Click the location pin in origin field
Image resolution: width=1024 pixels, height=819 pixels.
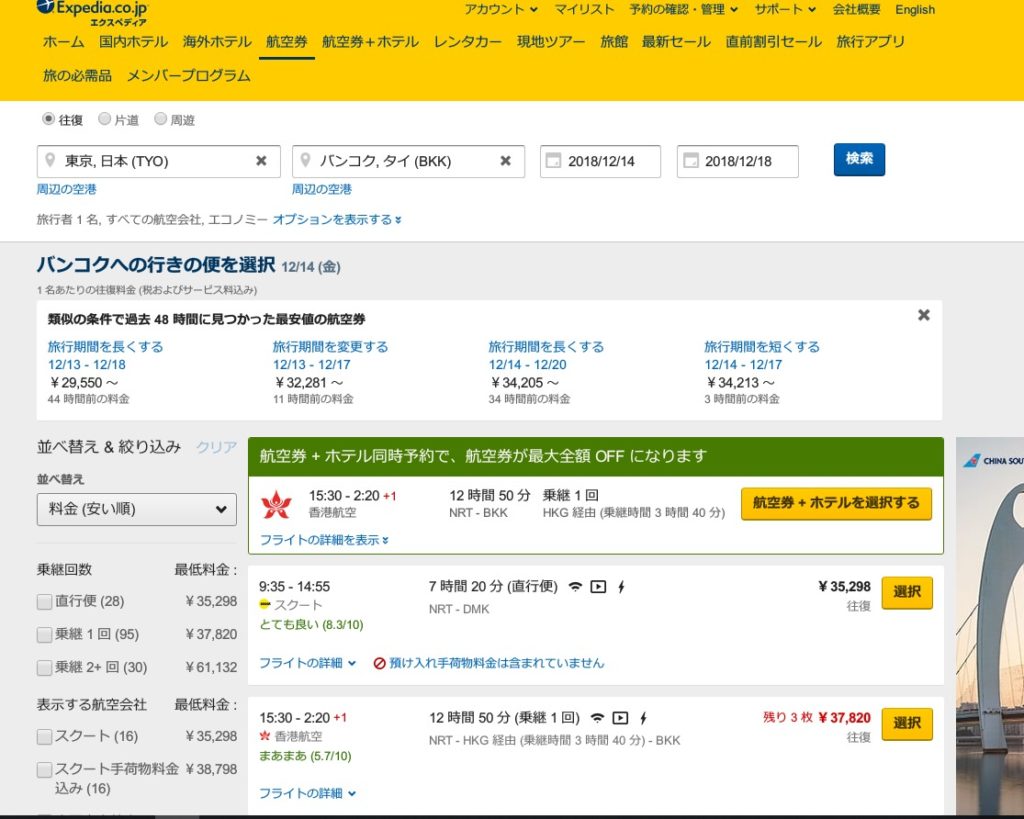50,160
